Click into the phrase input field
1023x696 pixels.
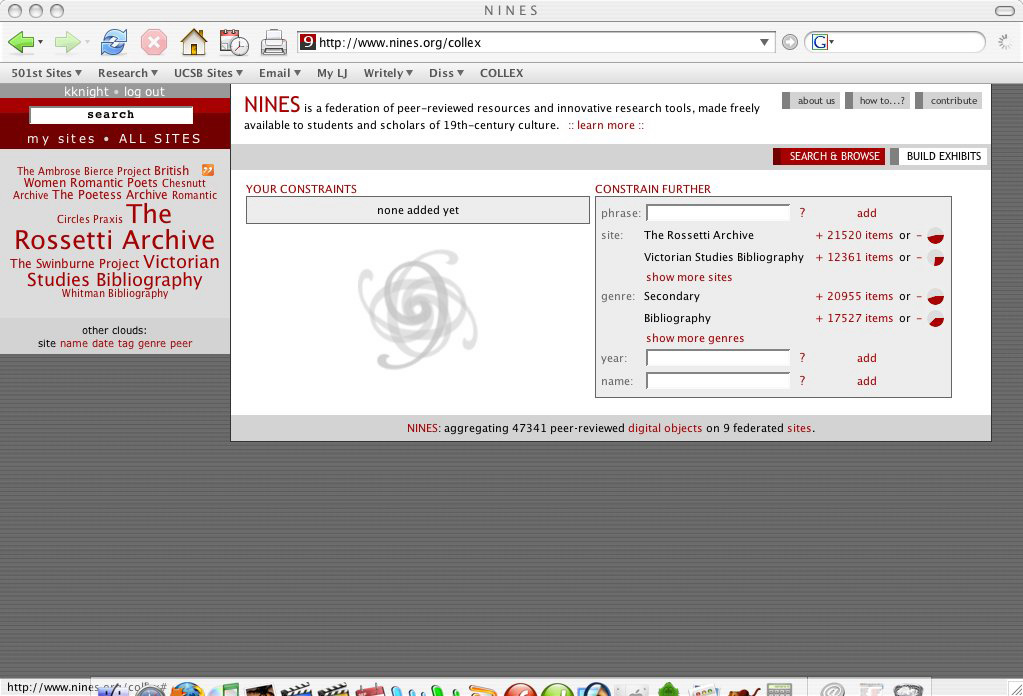point(718,213)
